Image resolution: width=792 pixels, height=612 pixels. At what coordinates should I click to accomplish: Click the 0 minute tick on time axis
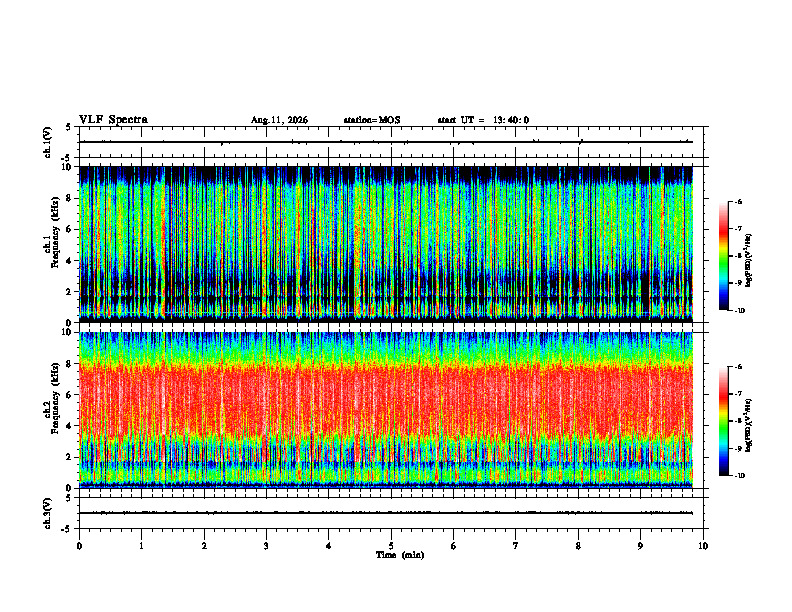(x=79, y=546)
